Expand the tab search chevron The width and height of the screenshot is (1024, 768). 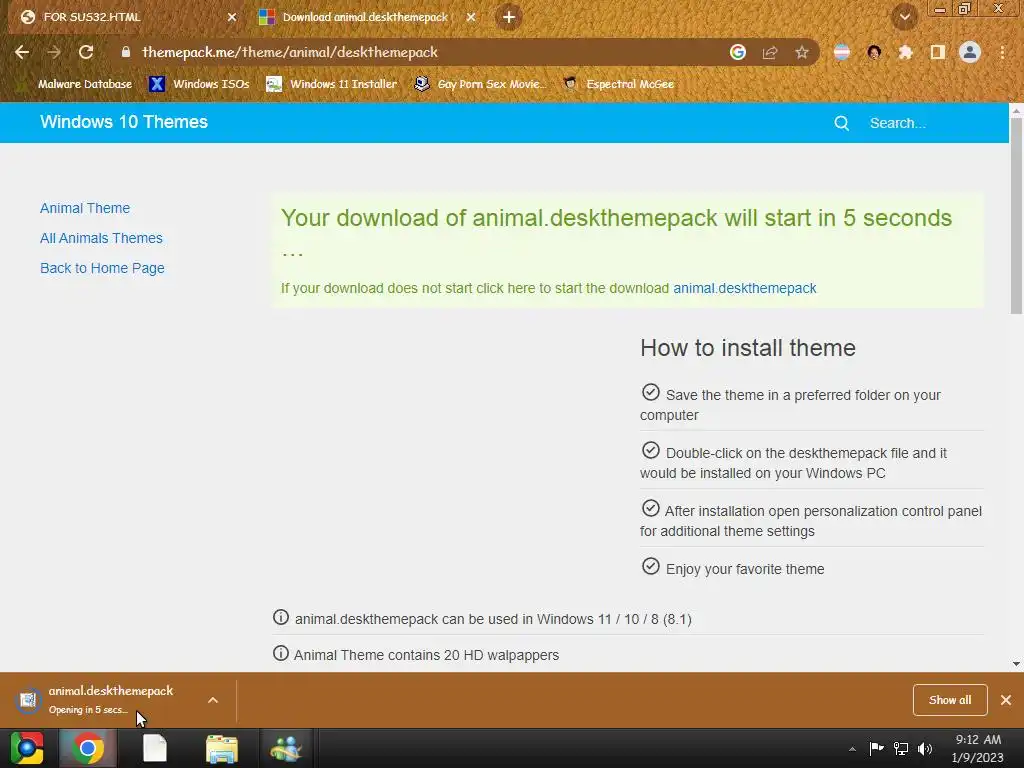pyautogui.click(x=905, y=17)
